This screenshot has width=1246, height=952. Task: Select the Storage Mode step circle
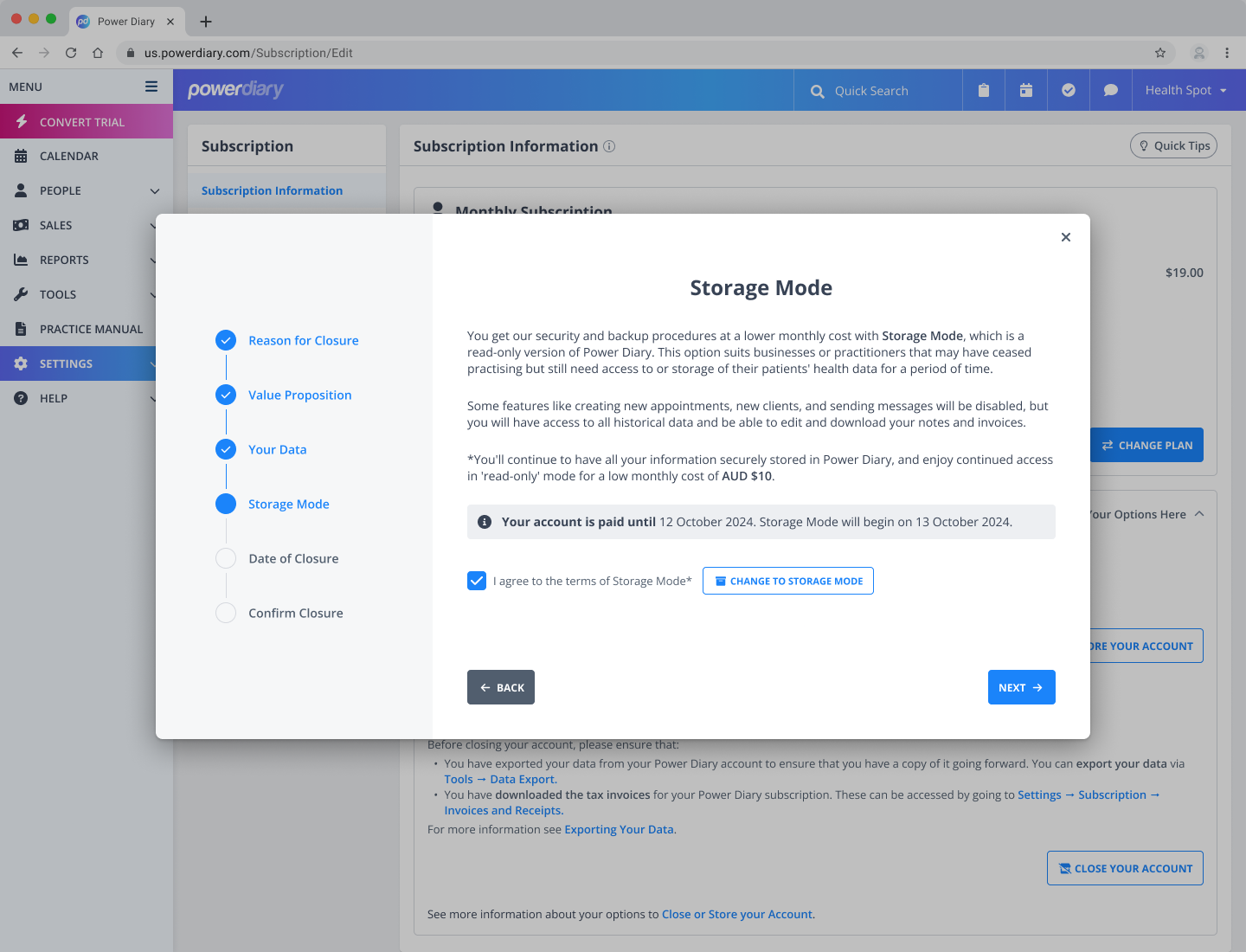226,504
